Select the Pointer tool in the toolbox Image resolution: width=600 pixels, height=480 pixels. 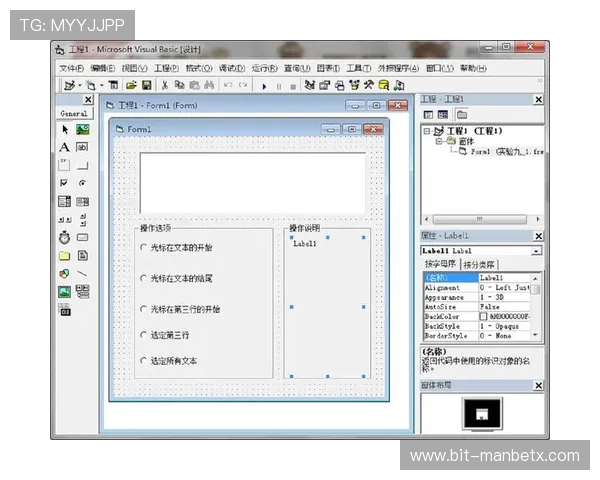tap(65, 129)
